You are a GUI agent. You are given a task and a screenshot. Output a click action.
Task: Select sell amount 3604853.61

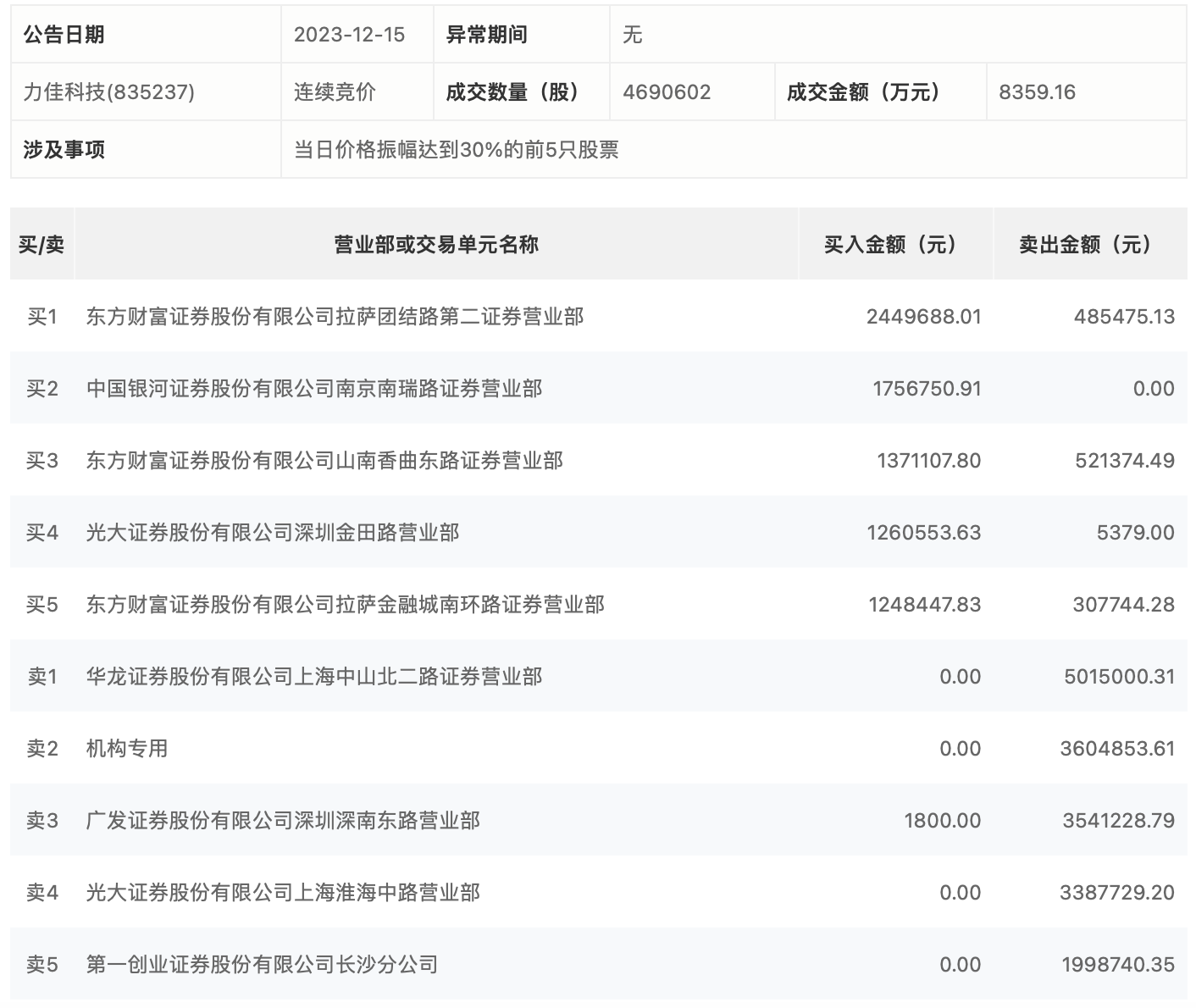click(1117, 749)
